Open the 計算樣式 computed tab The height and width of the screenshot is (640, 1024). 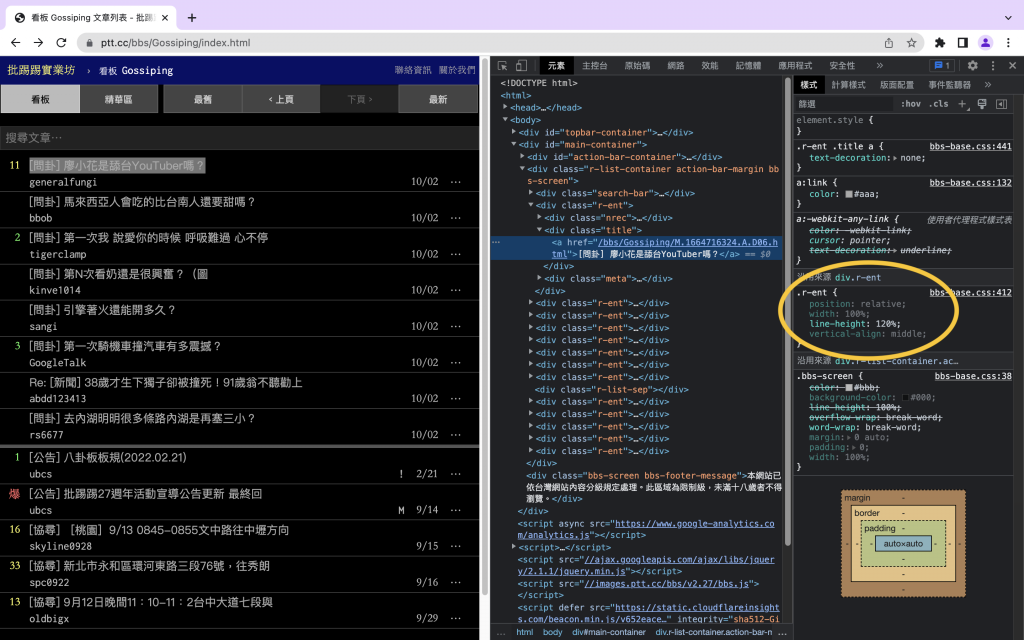(848, 85)
